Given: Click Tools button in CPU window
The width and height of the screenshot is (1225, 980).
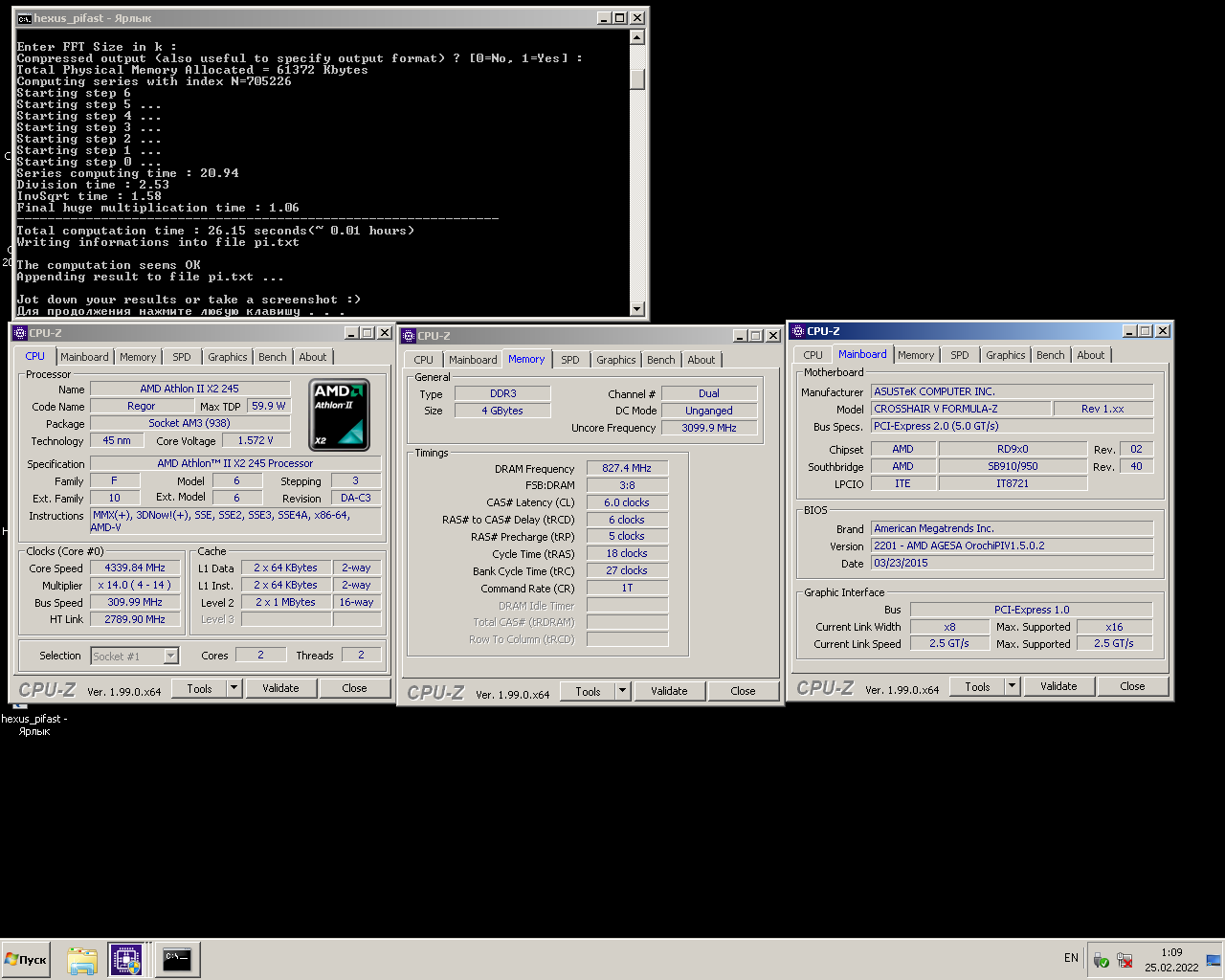Looking at the screenshot, I should (199, 688).
